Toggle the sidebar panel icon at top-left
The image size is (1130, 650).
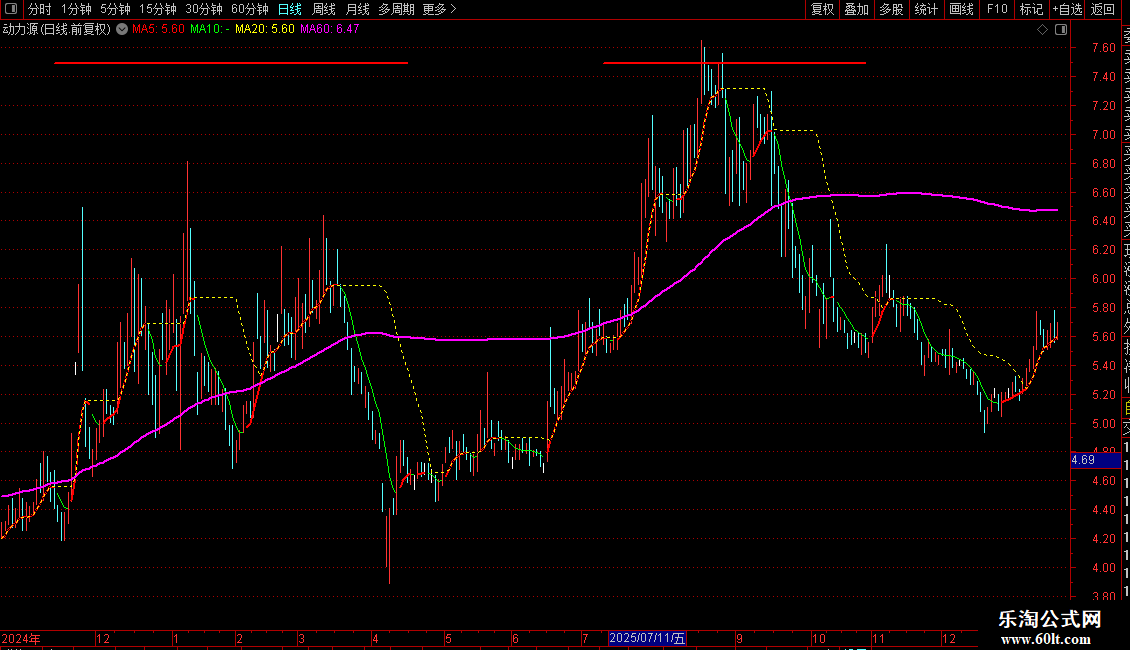[x=11, y=9]
